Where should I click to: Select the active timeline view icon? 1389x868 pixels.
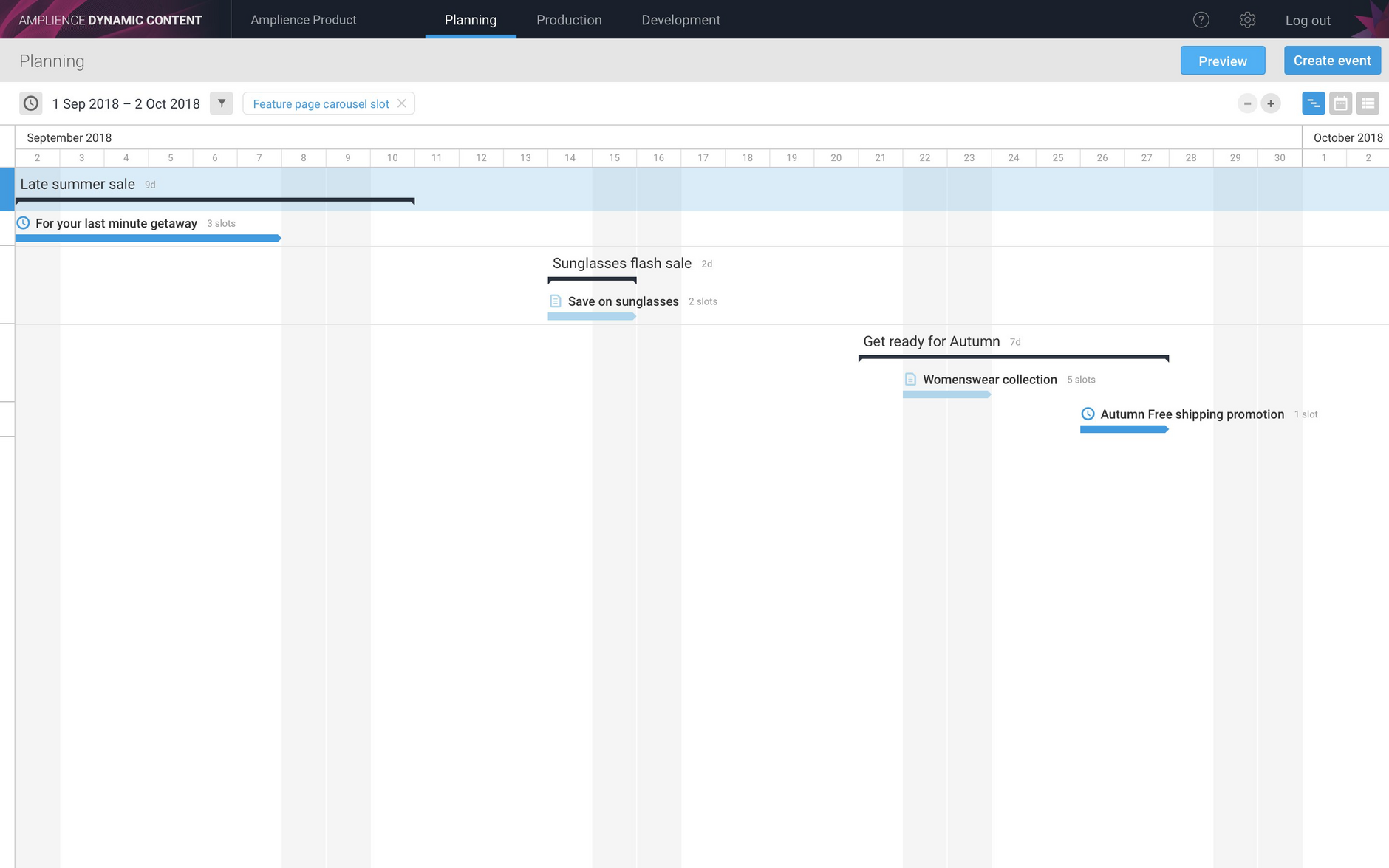(x=1314, y=103)
